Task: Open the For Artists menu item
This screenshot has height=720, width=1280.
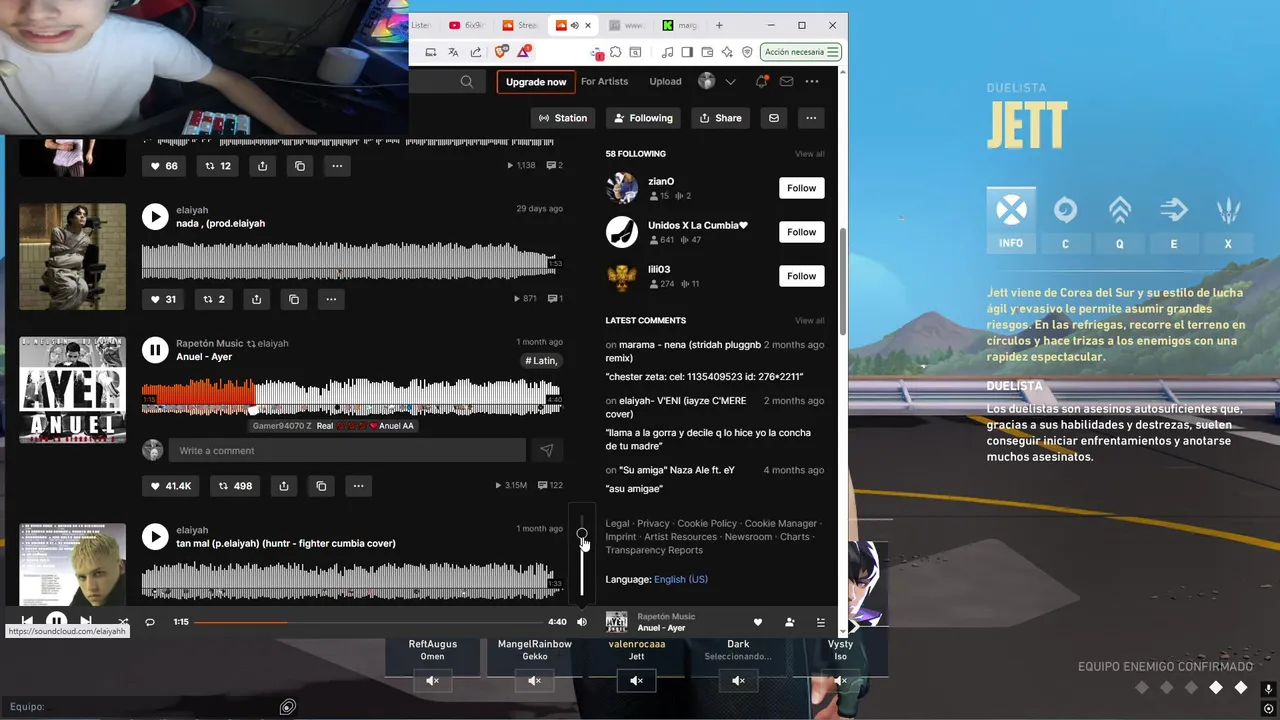Action: pos(605,82)
